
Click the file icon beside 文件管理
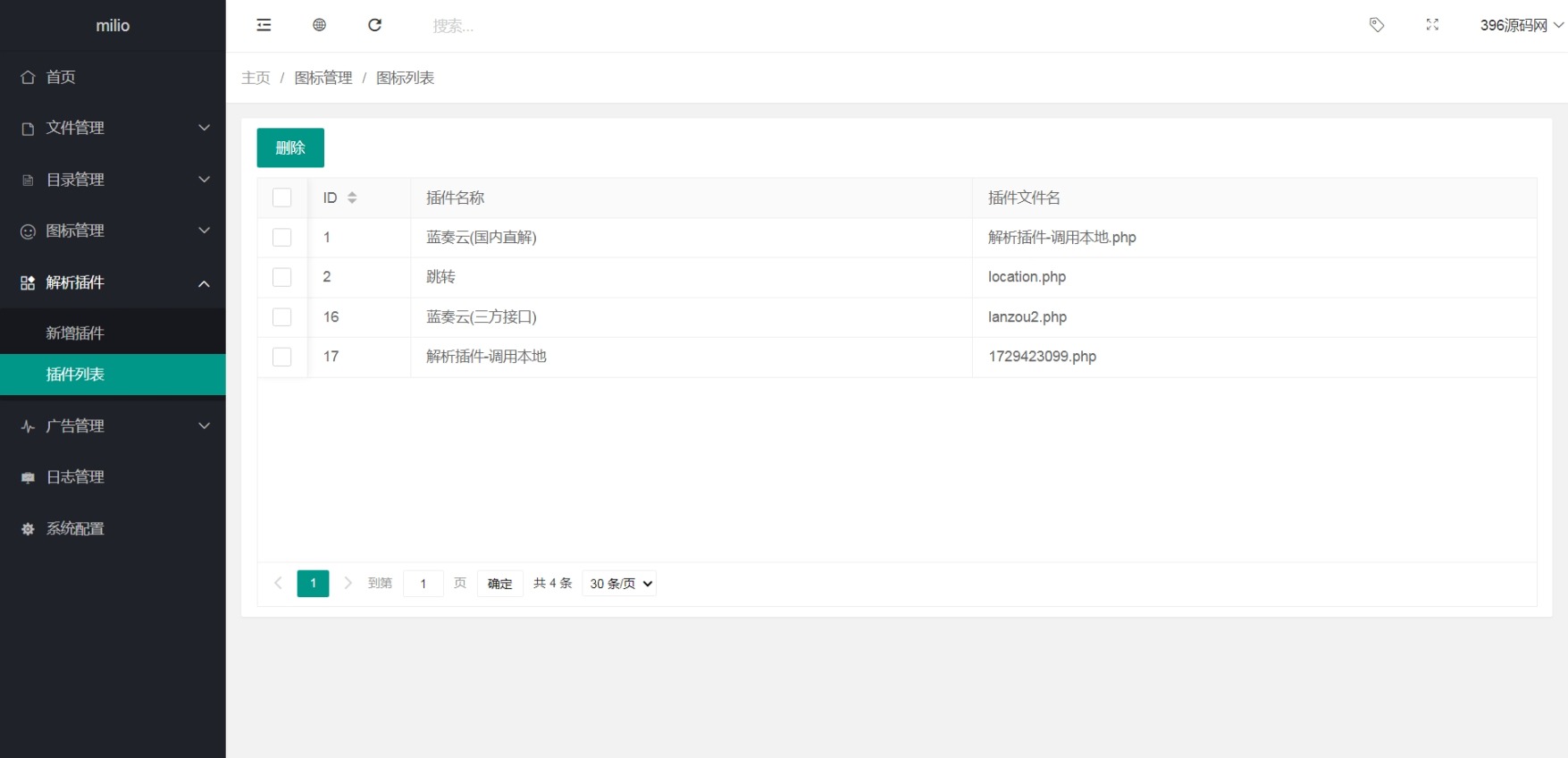click(28, 129)
